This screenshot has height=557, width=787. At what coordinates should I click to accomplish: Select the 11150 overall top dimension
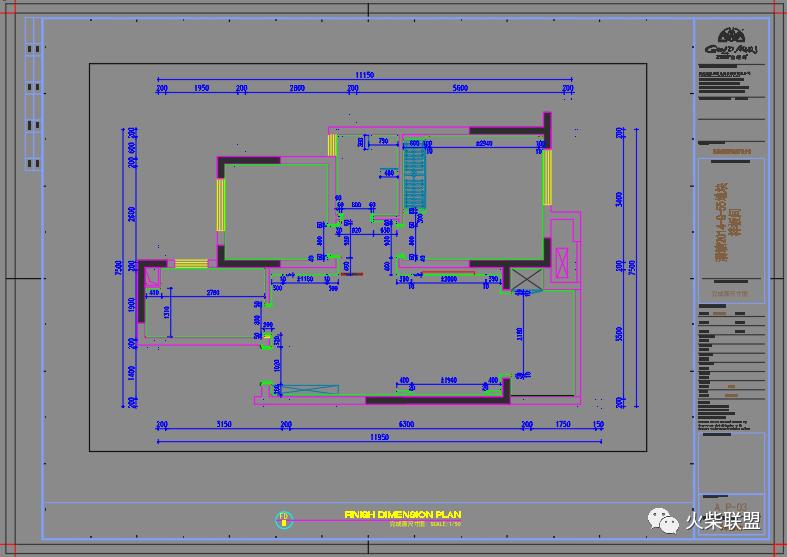pyautogui.click(x=365, y=75)
